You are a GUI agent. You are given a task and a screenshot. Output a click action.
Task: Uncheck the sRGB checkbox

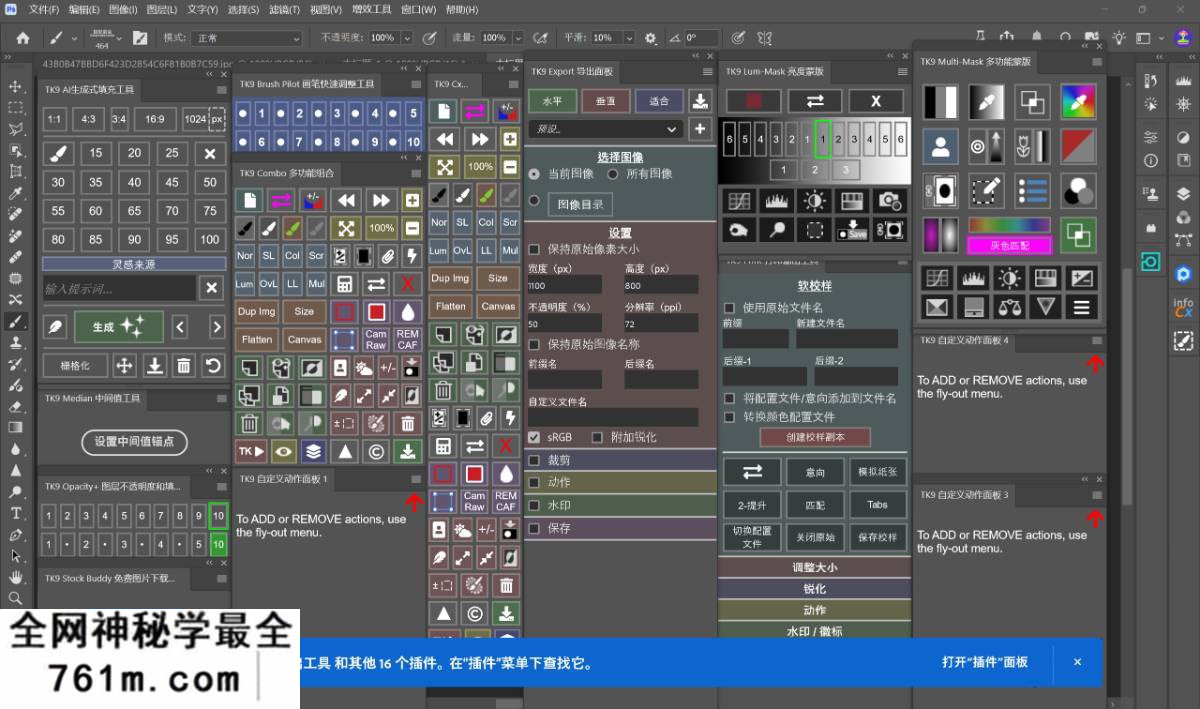tap(535, 437)
